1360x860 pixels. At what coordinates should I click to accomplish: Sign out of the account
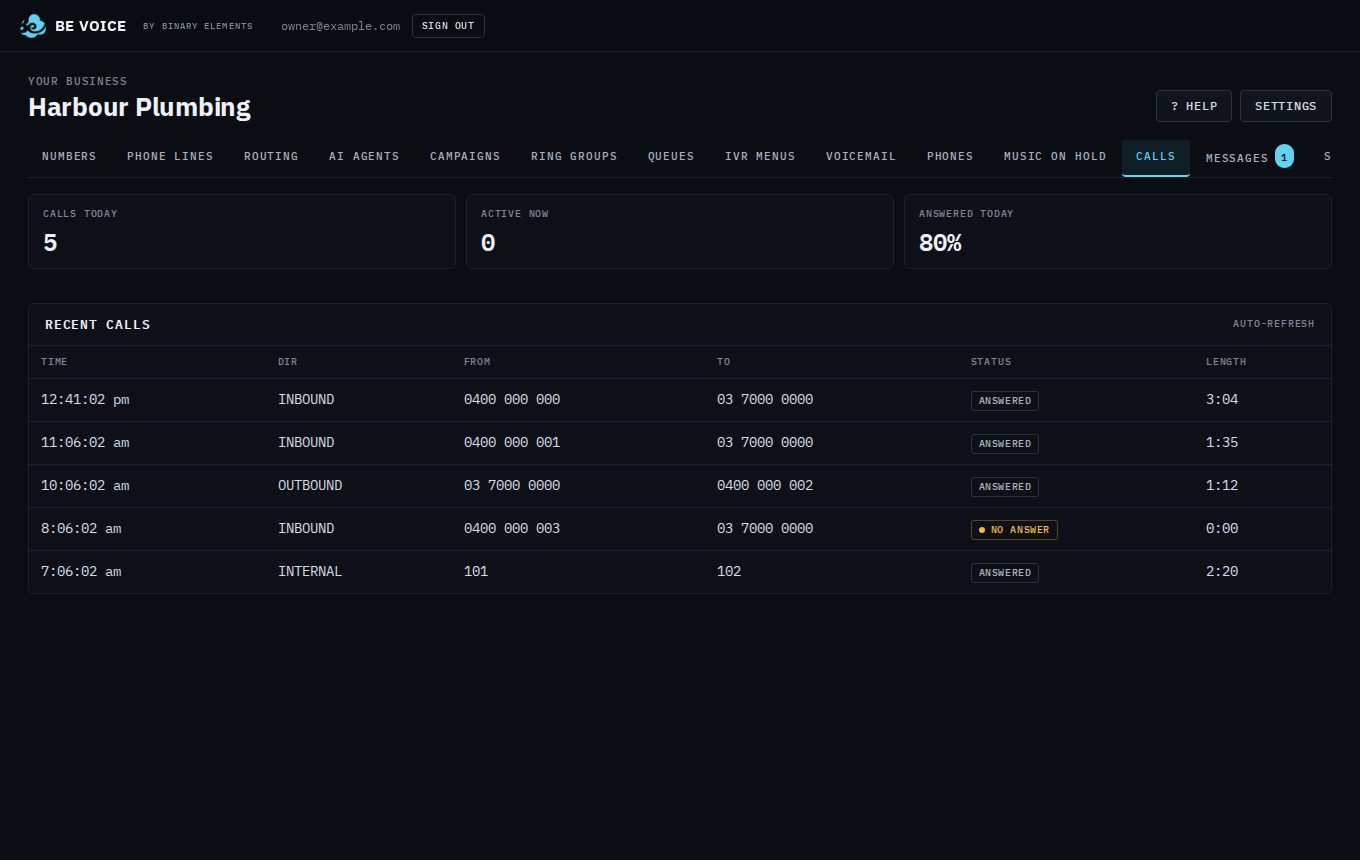point(448,26)
